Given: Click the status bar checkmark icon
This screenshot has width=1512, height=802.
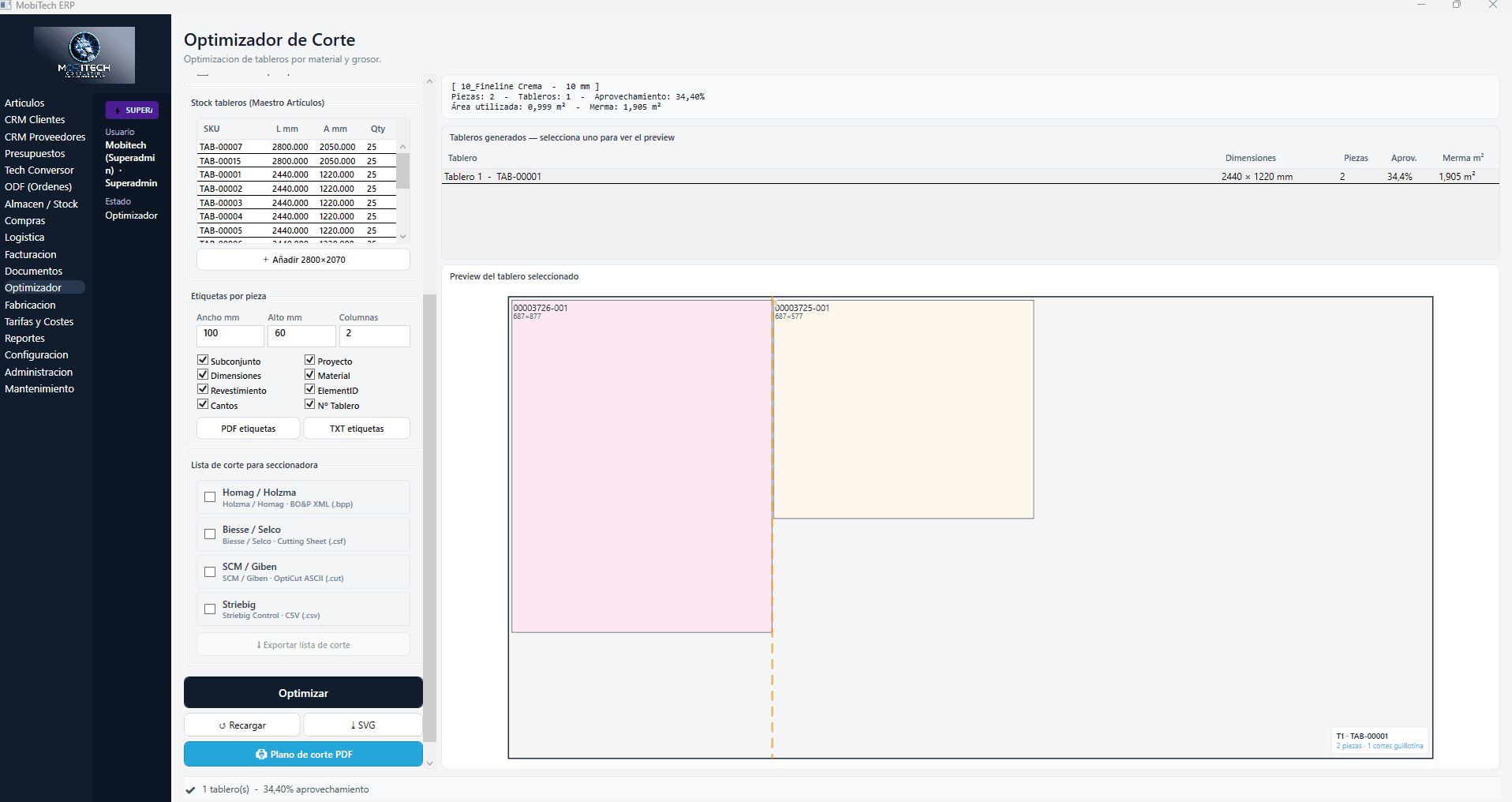Looking at the screenshot, I should [190, 789].
